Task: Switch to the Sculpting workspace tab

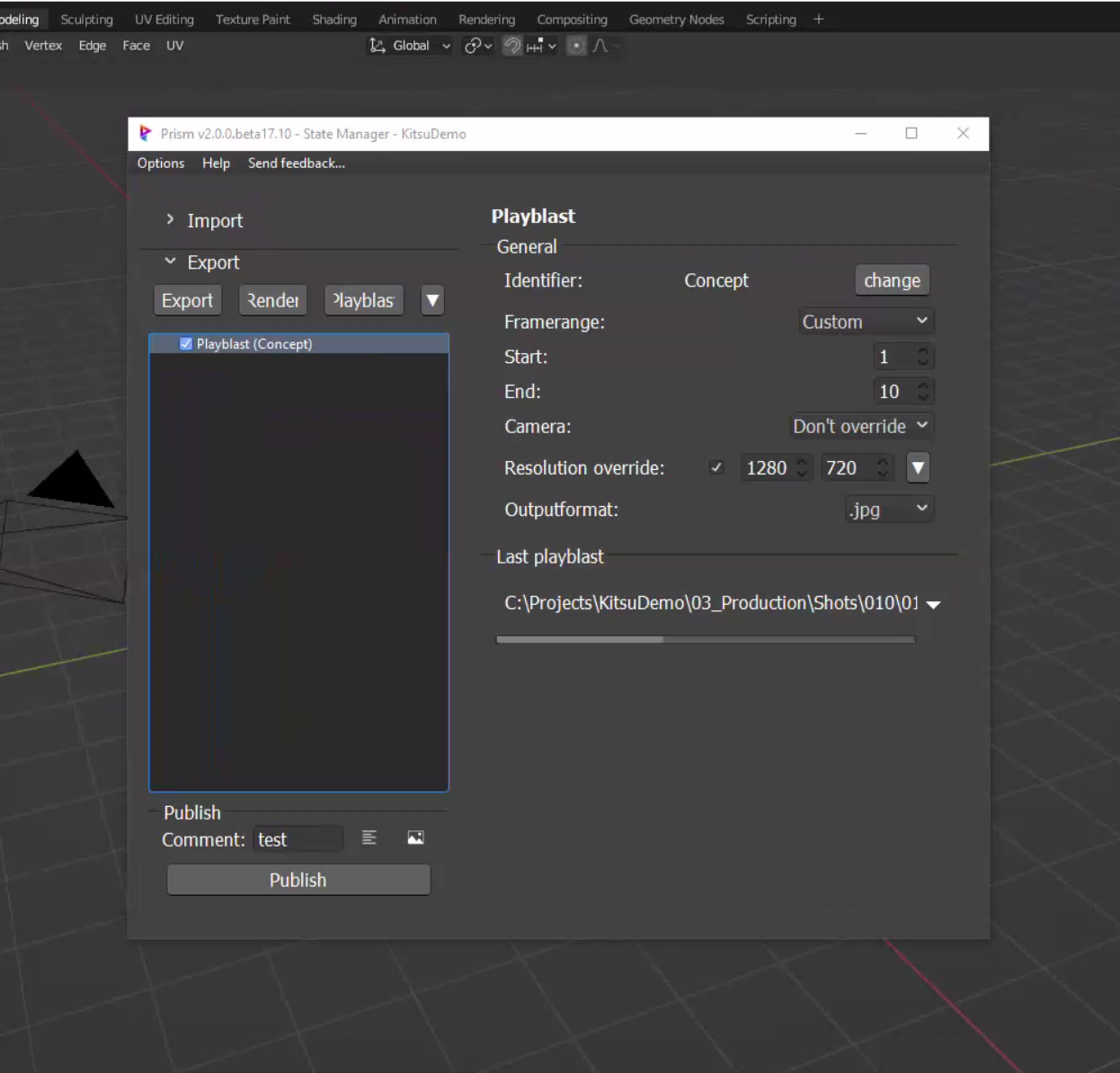Action: click(x=87, y=19)
